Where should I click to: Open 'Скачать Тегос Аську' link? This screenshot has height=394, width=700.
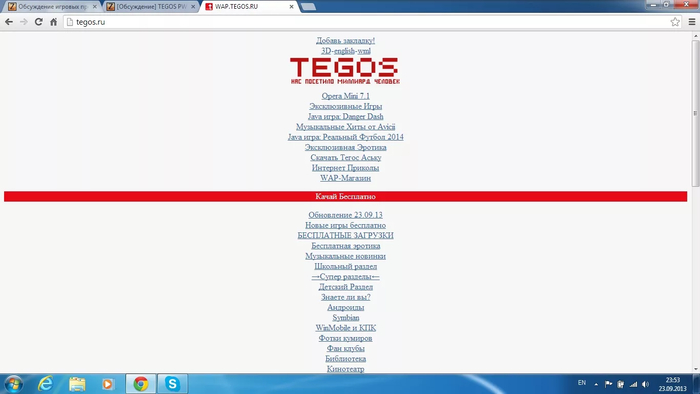[346, 158]
